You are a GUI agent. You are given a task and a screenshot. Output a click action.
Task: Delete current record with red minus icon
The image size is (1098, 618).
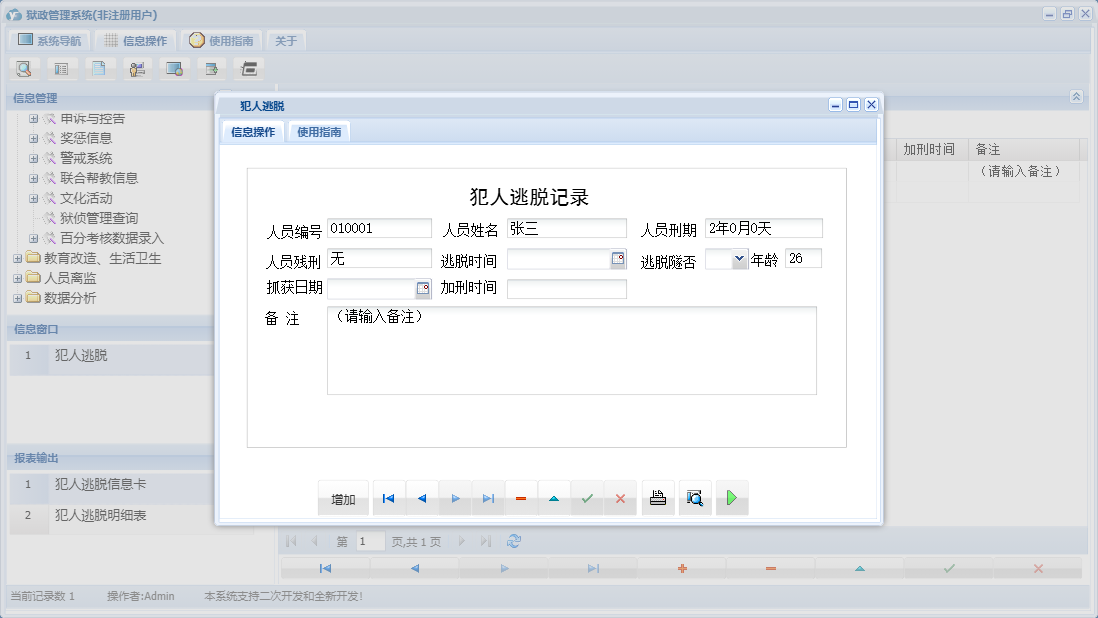pyautogui.click(x=520, y=497)
